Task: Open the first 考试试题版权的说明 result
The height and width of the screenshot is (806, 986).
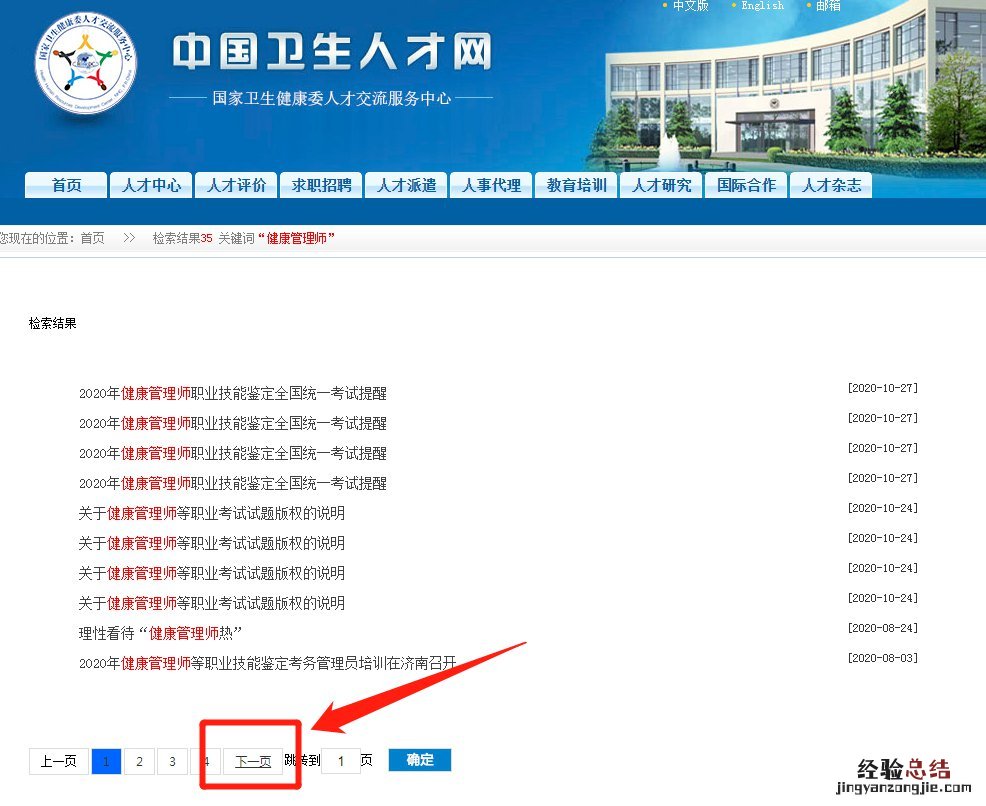Action: 211,513
